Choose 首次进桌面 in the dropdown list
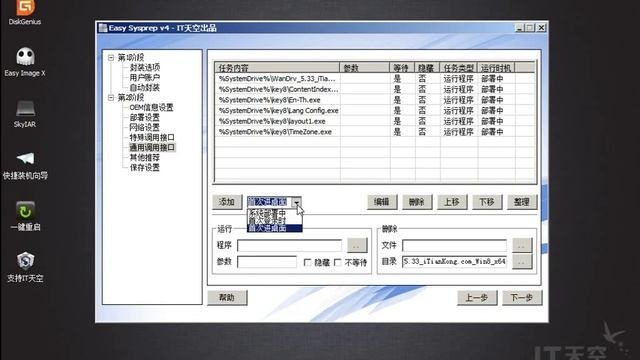This screenshot has height=360, width=640. (x=275, y=228)
